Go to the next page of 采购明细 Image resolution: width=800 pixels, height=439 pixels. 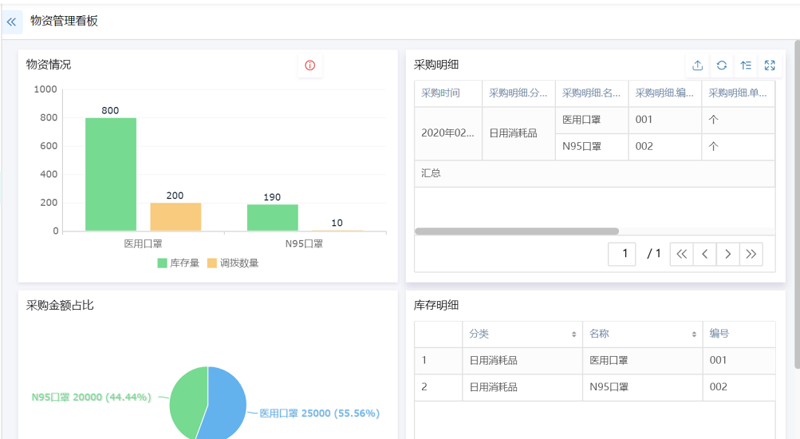[x=728, y=254]
